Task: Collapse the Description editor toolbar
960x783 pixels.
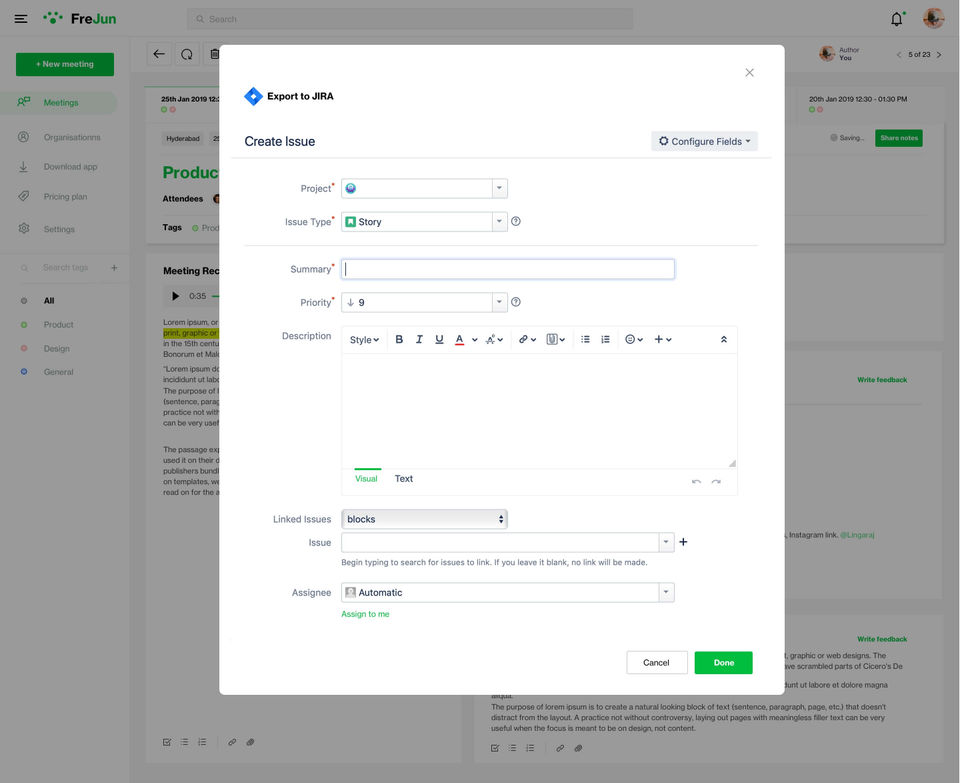Action: [724, 339]
